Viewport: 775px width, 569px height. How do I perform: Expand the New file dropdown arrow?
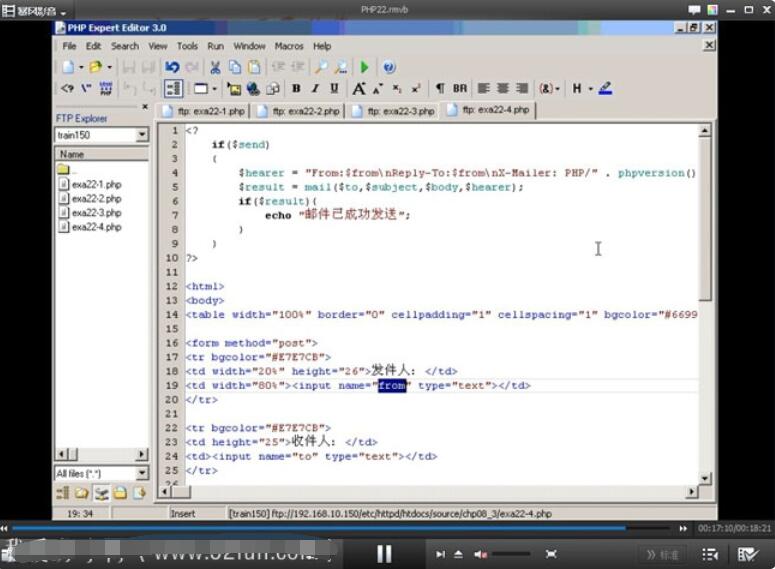[81, 67]
